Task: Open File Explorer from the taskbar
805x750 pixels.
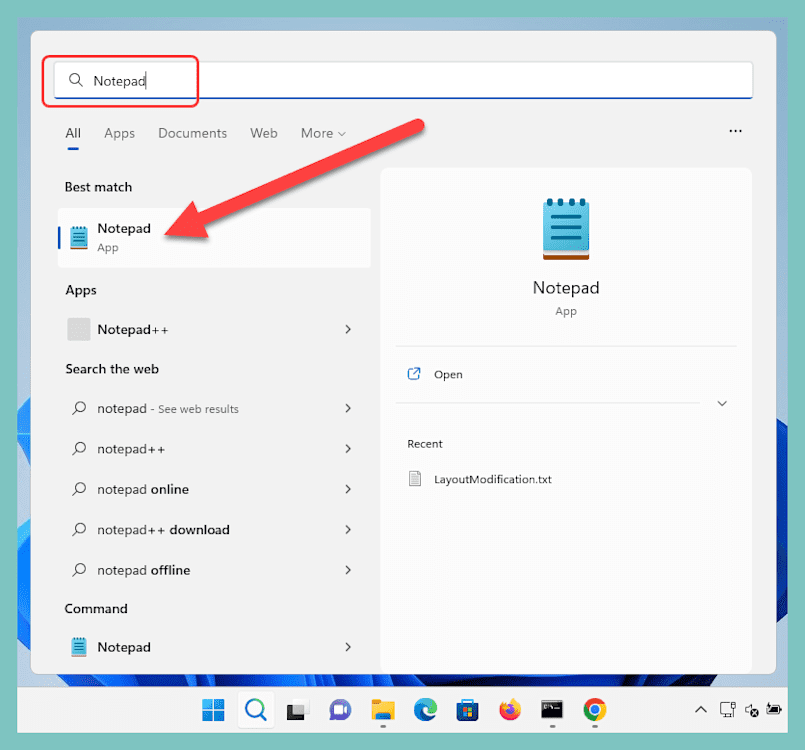Action: point(382,710)
